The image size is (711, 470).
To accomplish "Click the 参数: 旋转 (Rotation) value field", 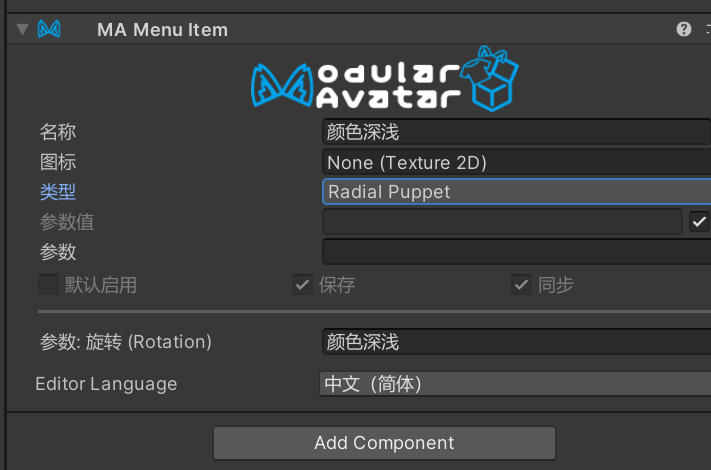I will point(516,342).
